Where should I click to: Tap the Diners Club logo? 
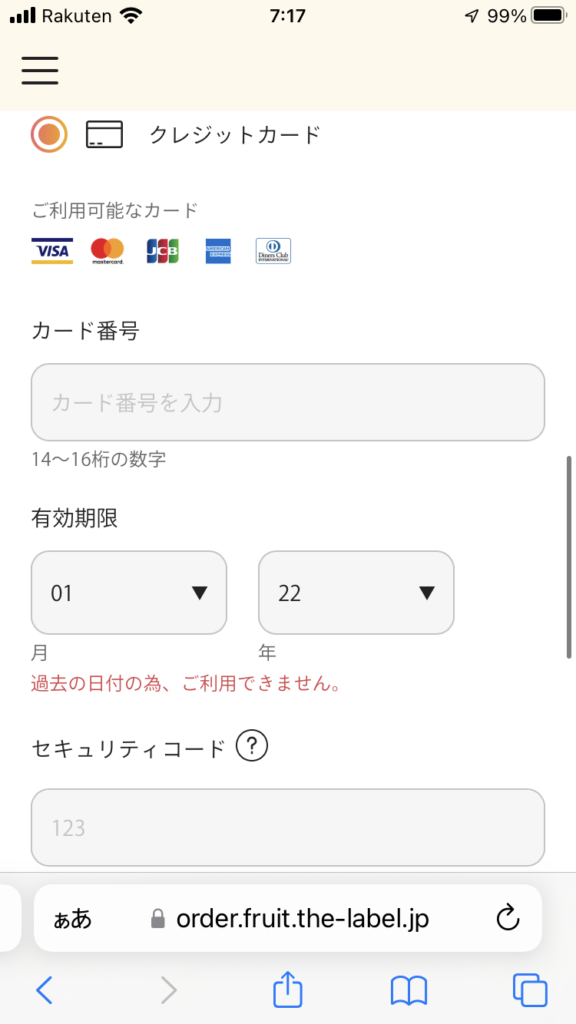tap(273, 251)
